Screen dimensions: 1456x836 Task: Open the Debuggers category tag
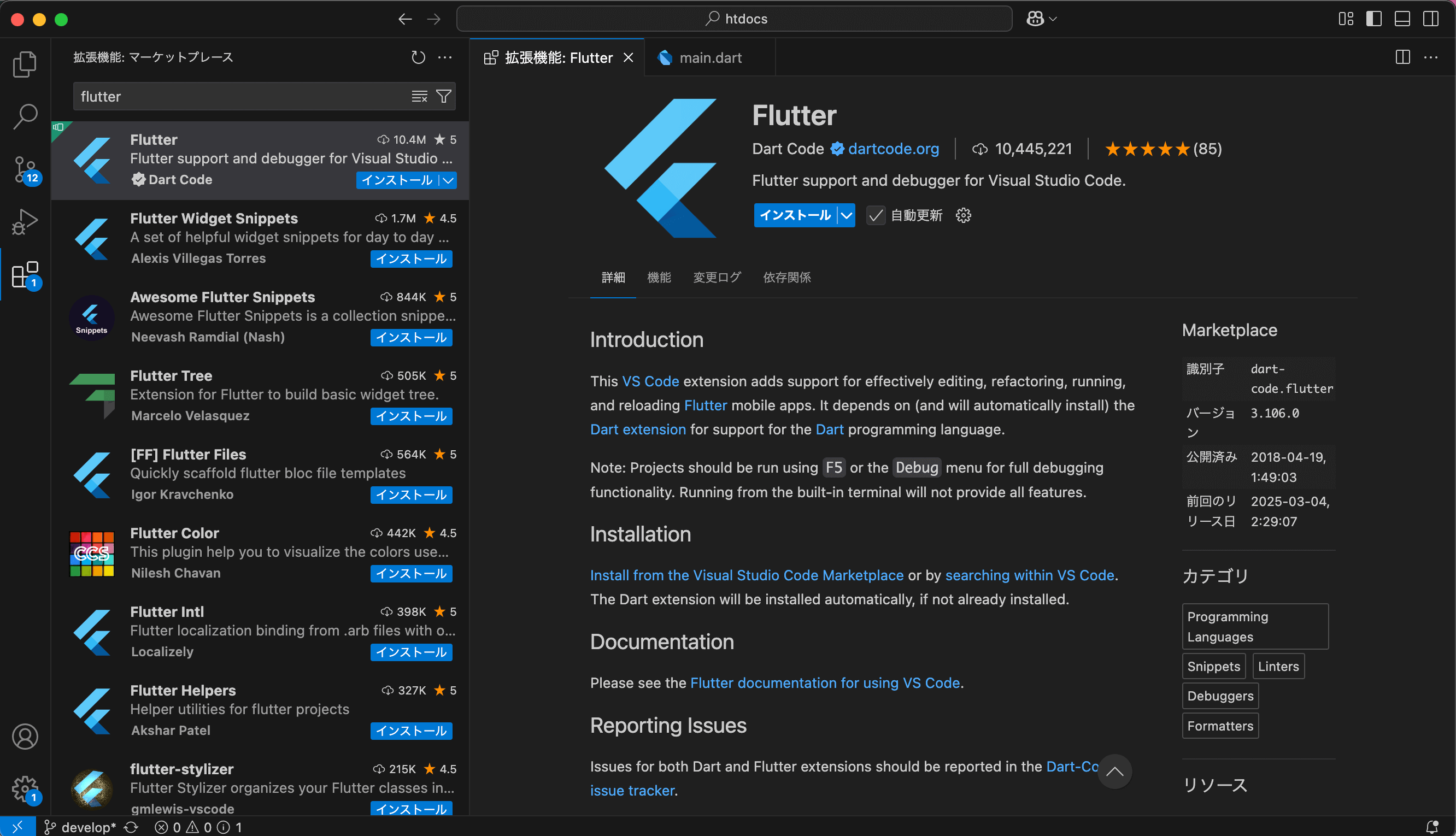click(x=1220, y=696)
